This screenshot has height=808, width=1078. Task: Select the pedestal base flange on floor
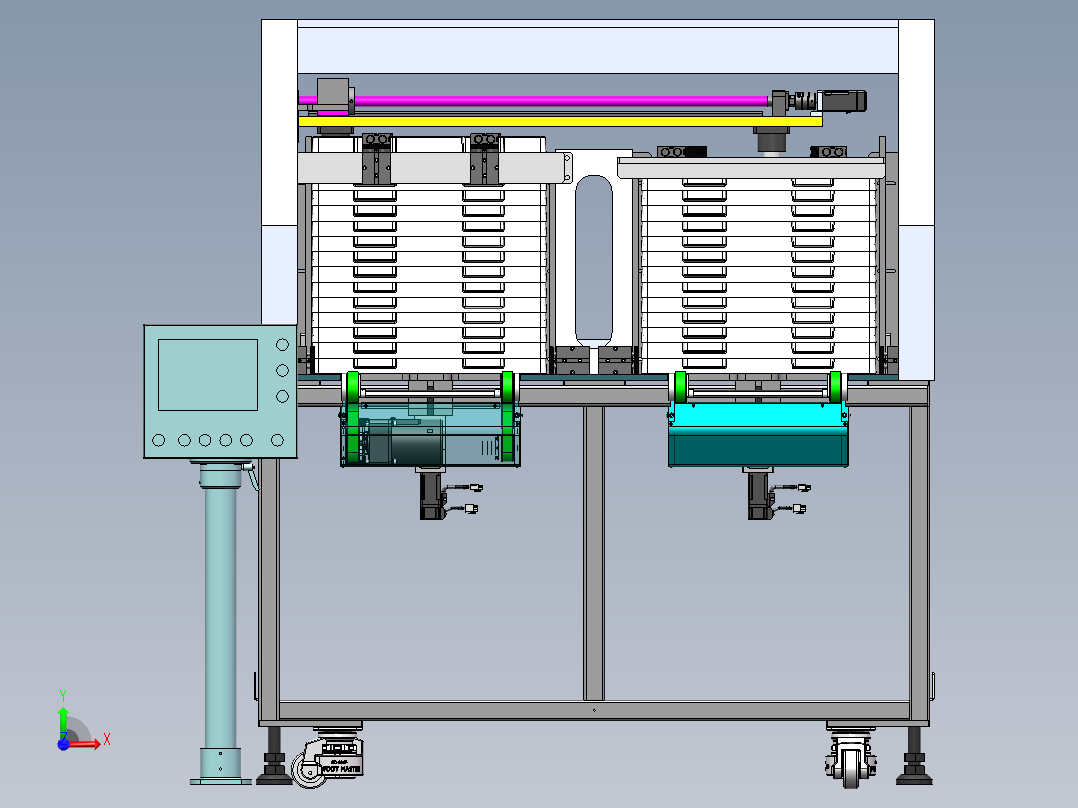(x=221, y=781)
